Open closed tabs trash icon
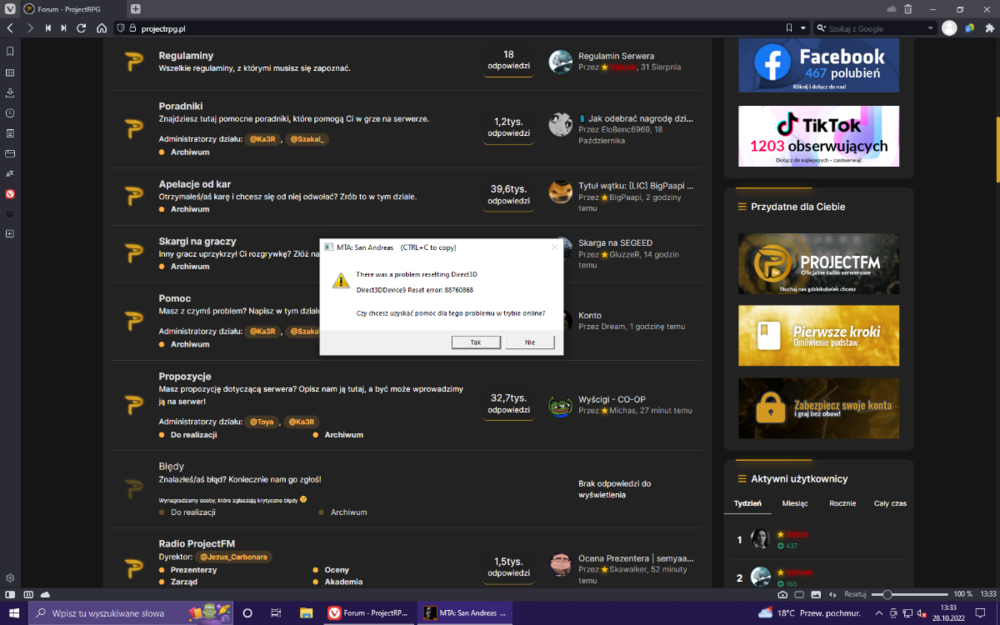 tap(908, 9)
